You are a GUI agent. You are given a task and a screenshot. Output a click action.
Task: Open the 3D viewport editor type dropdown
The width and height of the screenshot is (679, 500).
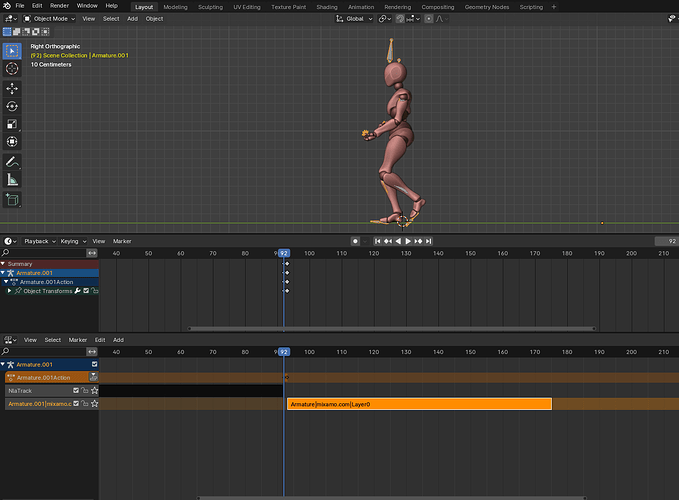[x=10, y=19]
